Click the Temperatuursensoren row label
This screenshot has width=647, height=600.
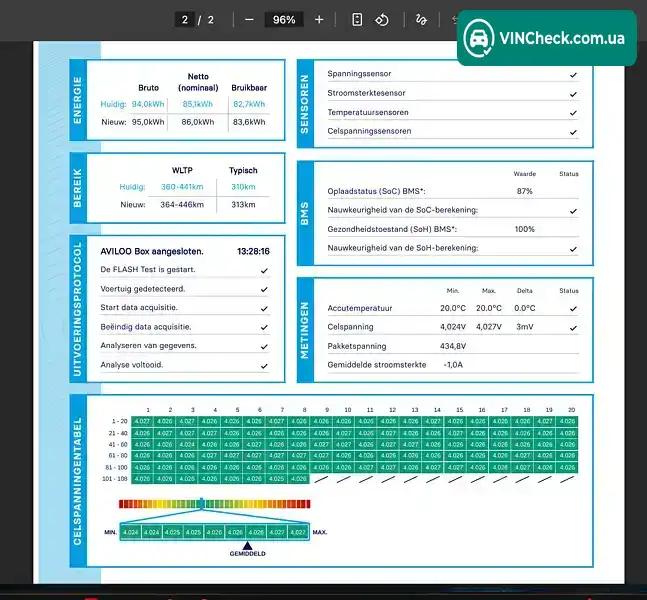368,112
